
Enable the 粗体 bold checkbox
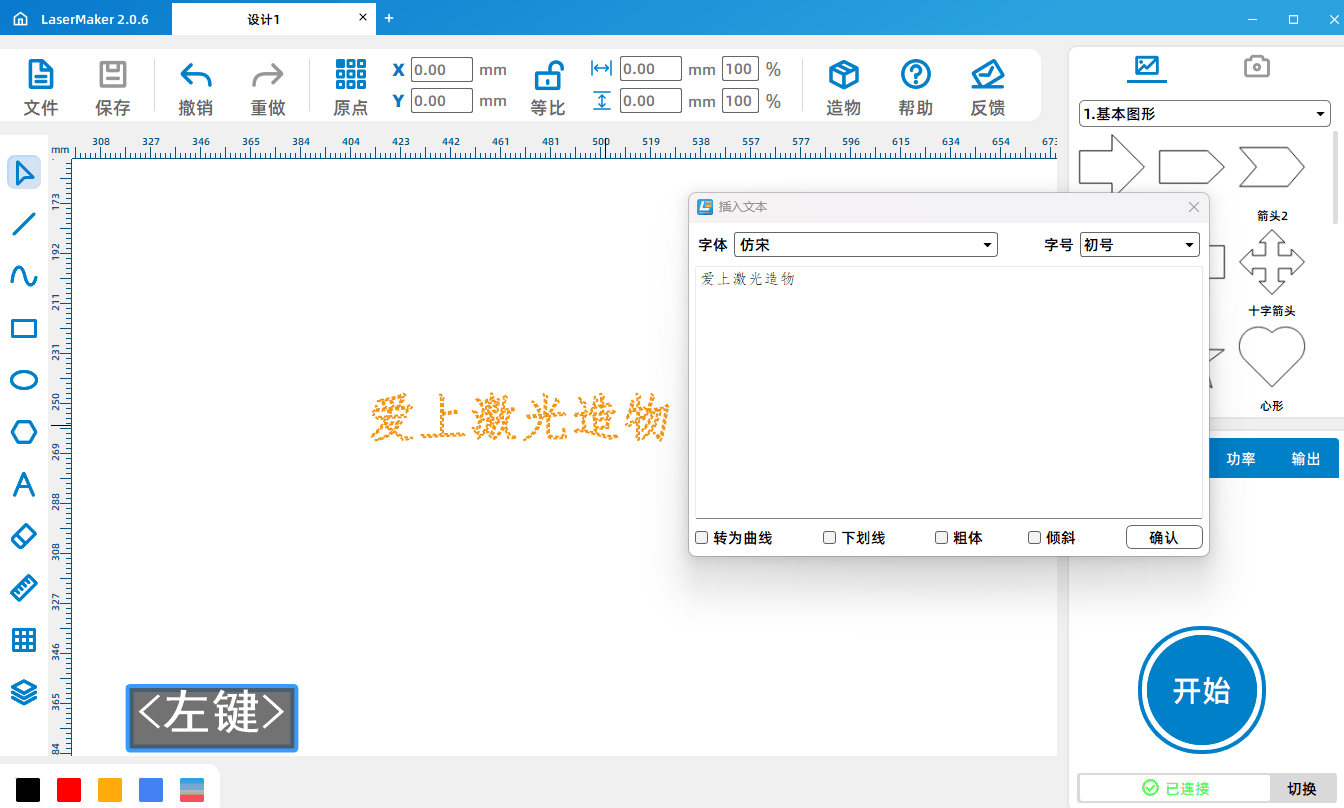pyautogui.click(x=941, y=538)
